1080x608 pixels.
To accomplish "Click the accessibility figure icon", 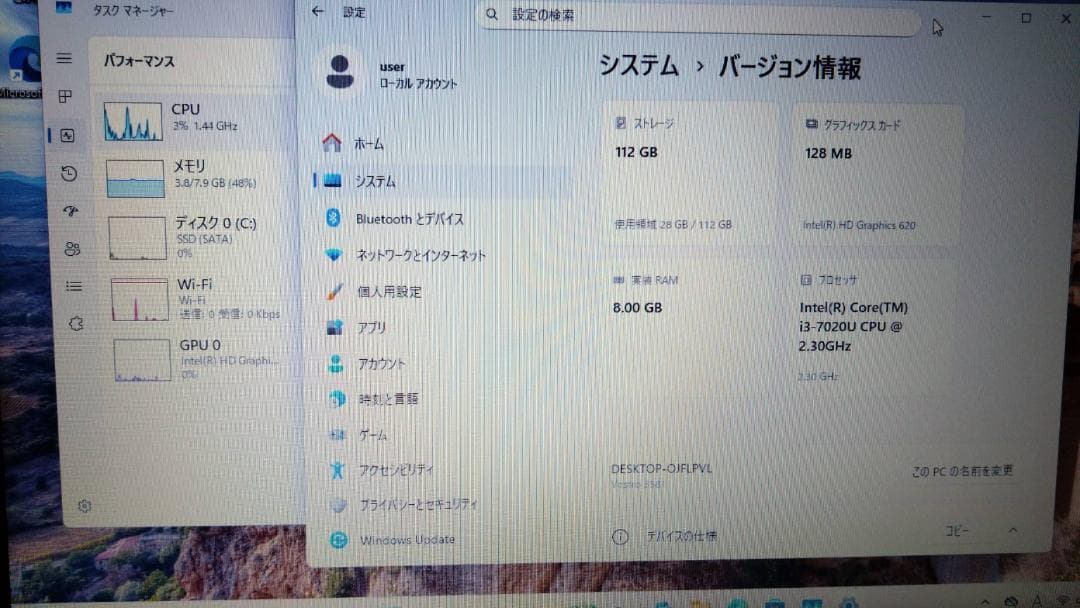I will [x=338, y=470].
